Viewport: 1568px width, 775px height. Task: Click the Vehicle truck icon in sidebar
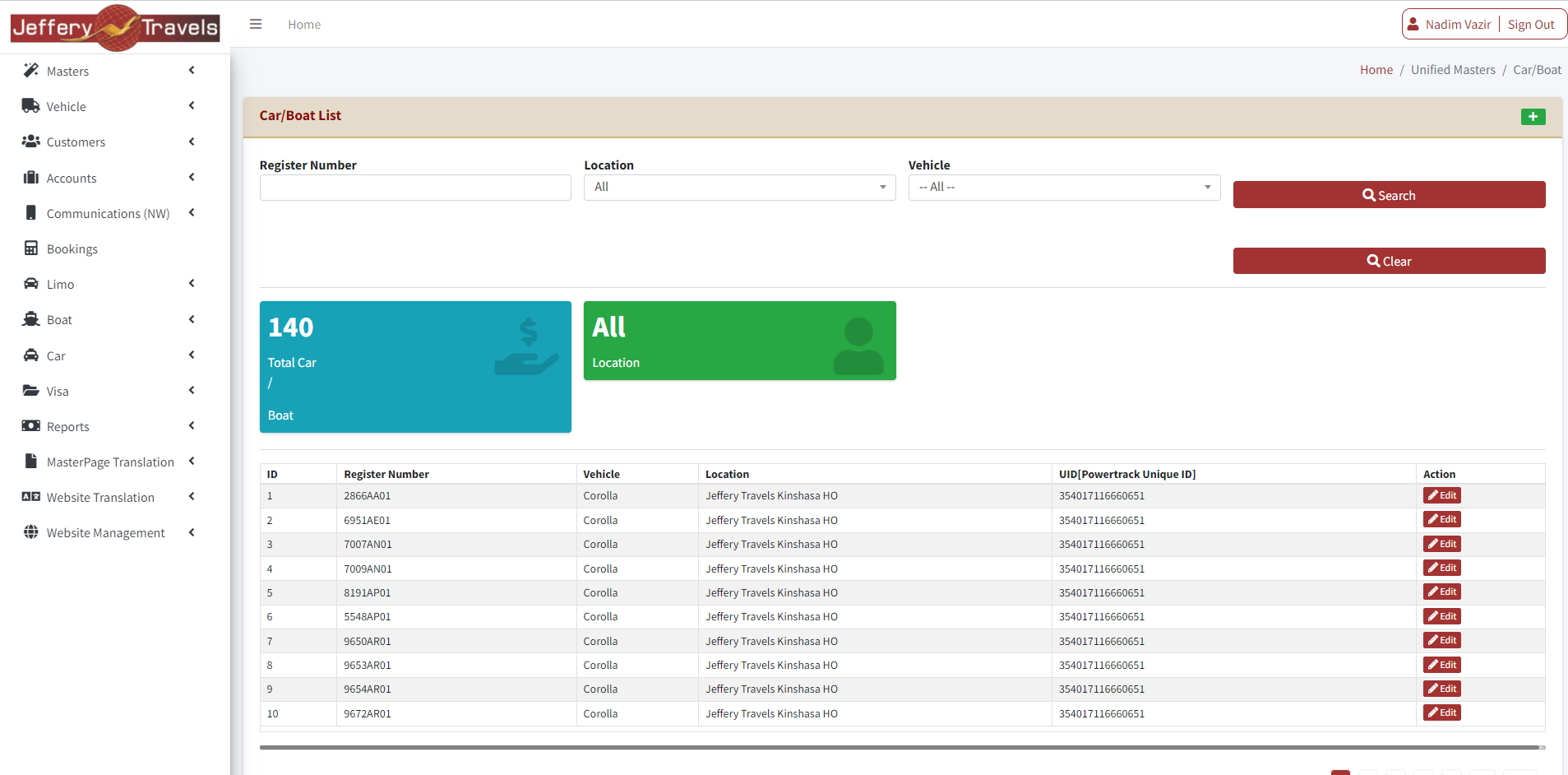click(x=31, y=106)
